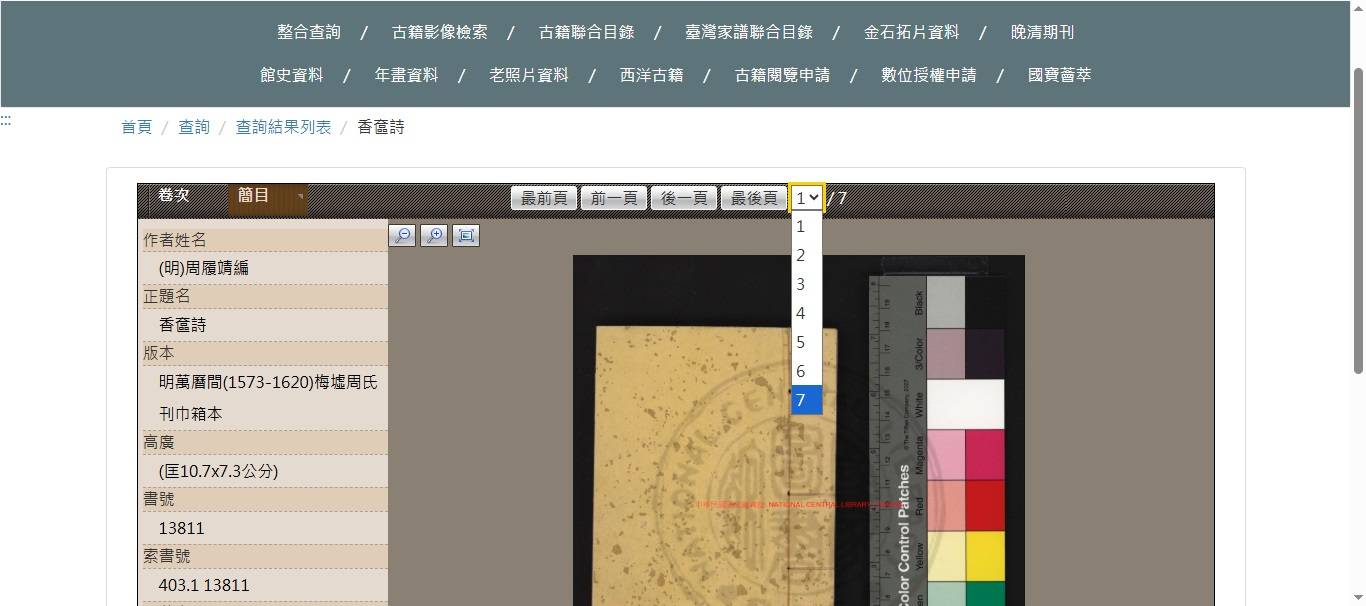This screenshot has width=1366, height=606.
Task: Click the fit-to-window view icon
Action: pyautogui.click(x=466, y=235)
